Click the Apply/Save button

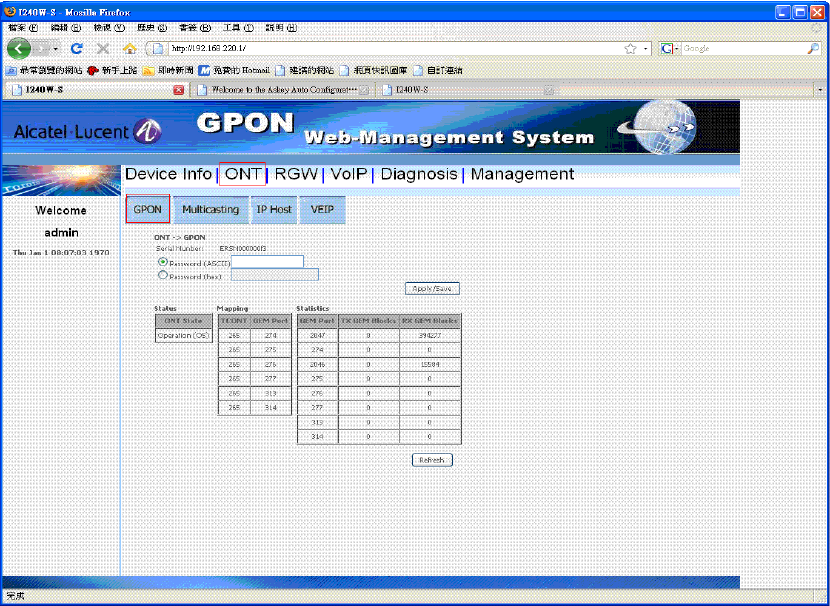point(432,289)
